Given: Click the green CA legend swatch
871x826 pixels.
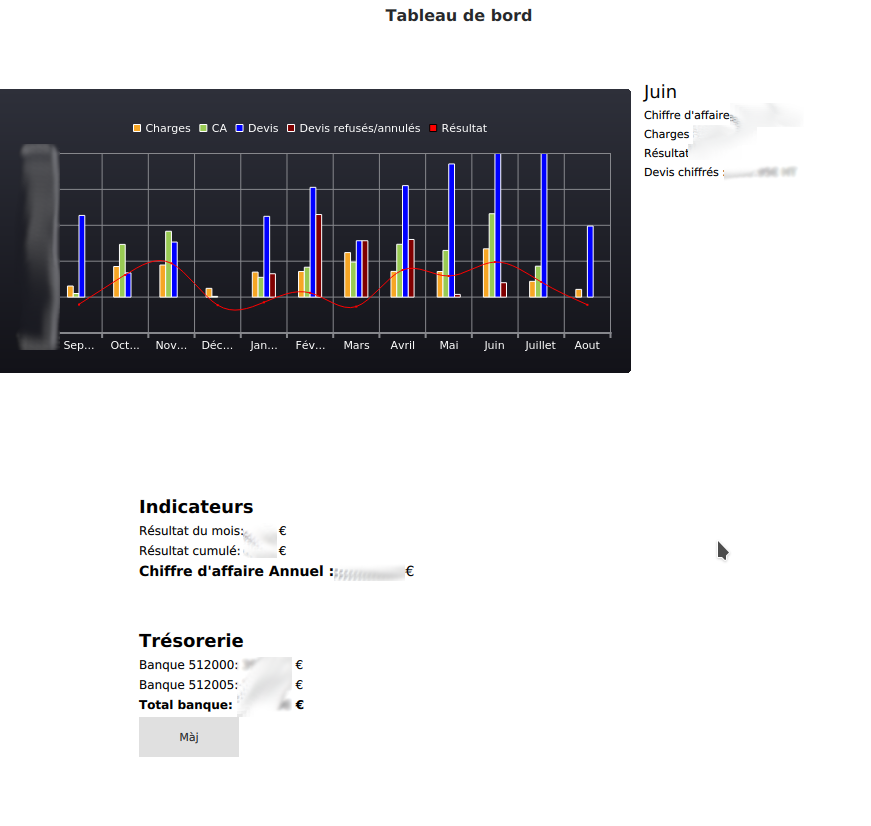Looking at the screenshot, I should (x=204, y=129).
